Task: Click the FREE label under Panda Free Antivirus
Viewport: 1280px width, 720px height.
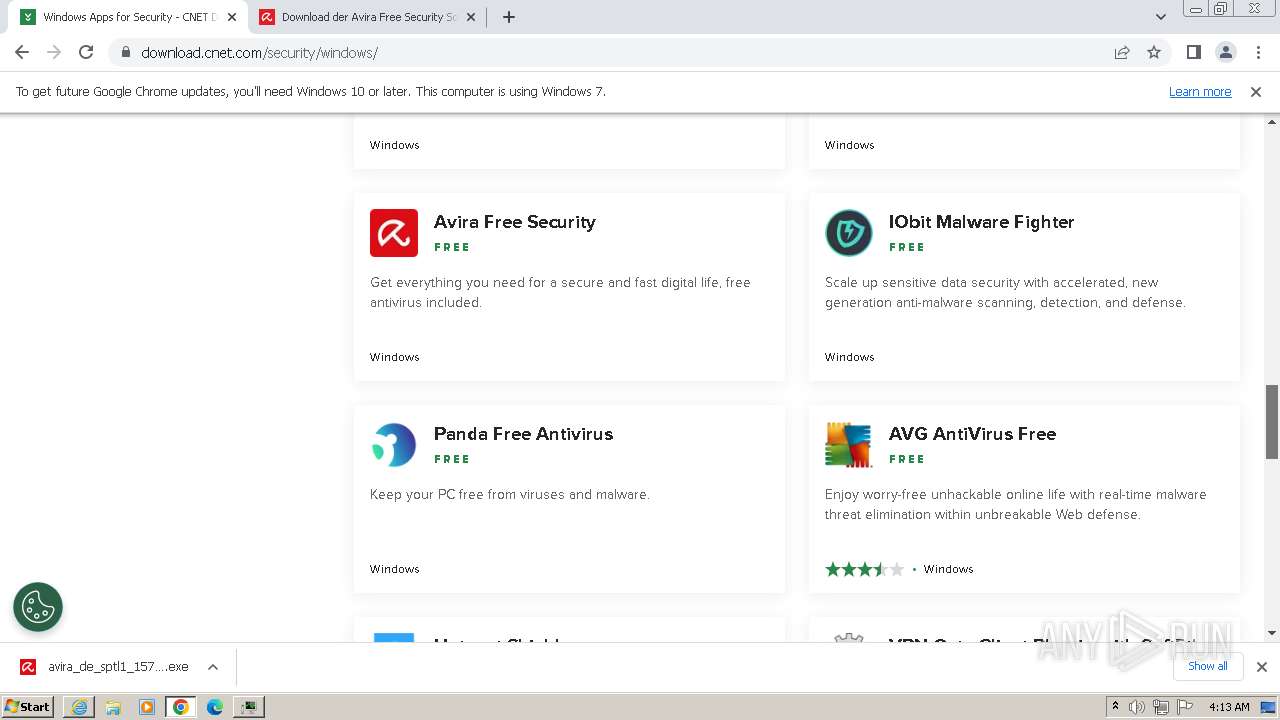Action: point(452,459)
